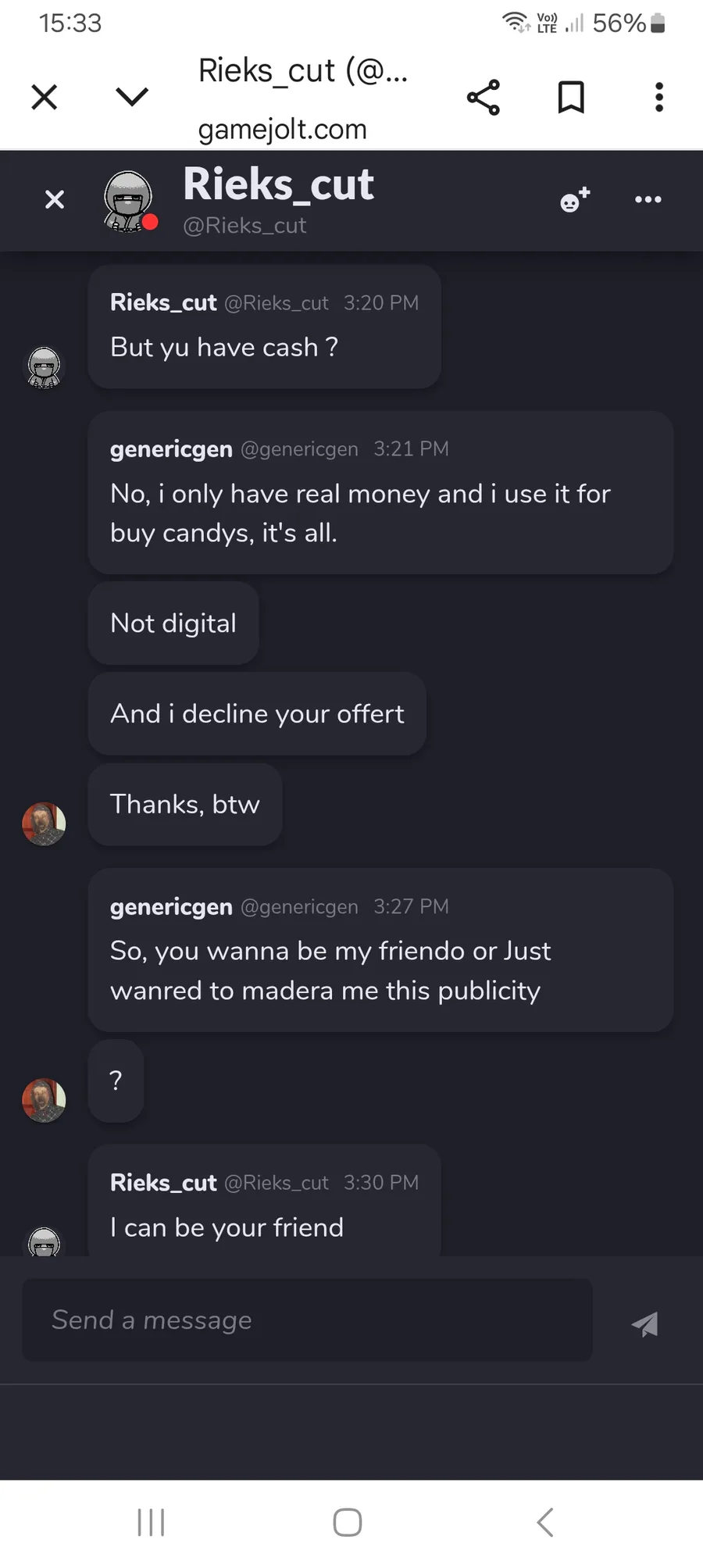
Task: Tap Rieks_cut avatar beside cash message
Action: [x=44, y=367]
